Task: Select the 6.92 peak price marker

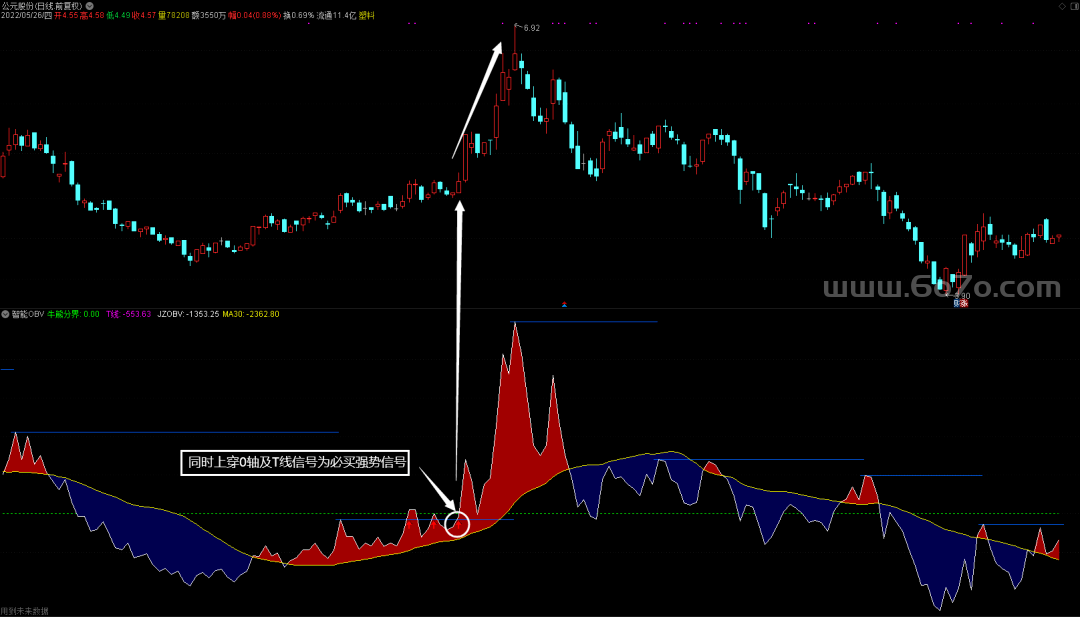Action: [x=531, y=28]
